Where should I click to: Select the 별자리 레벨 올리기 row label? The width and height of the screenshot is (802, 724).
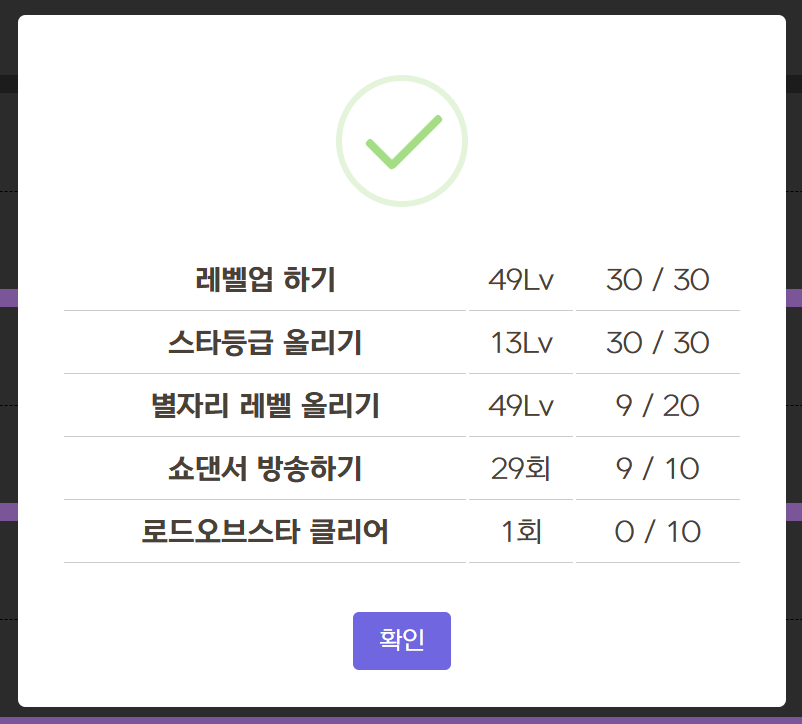(x=265, y=406)
